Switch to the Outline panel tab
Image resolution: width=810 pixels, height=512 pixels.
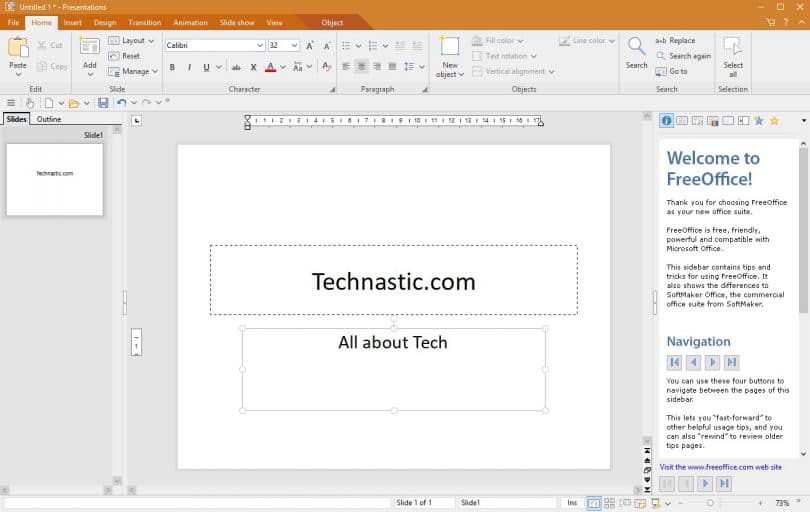coord(49,119)
